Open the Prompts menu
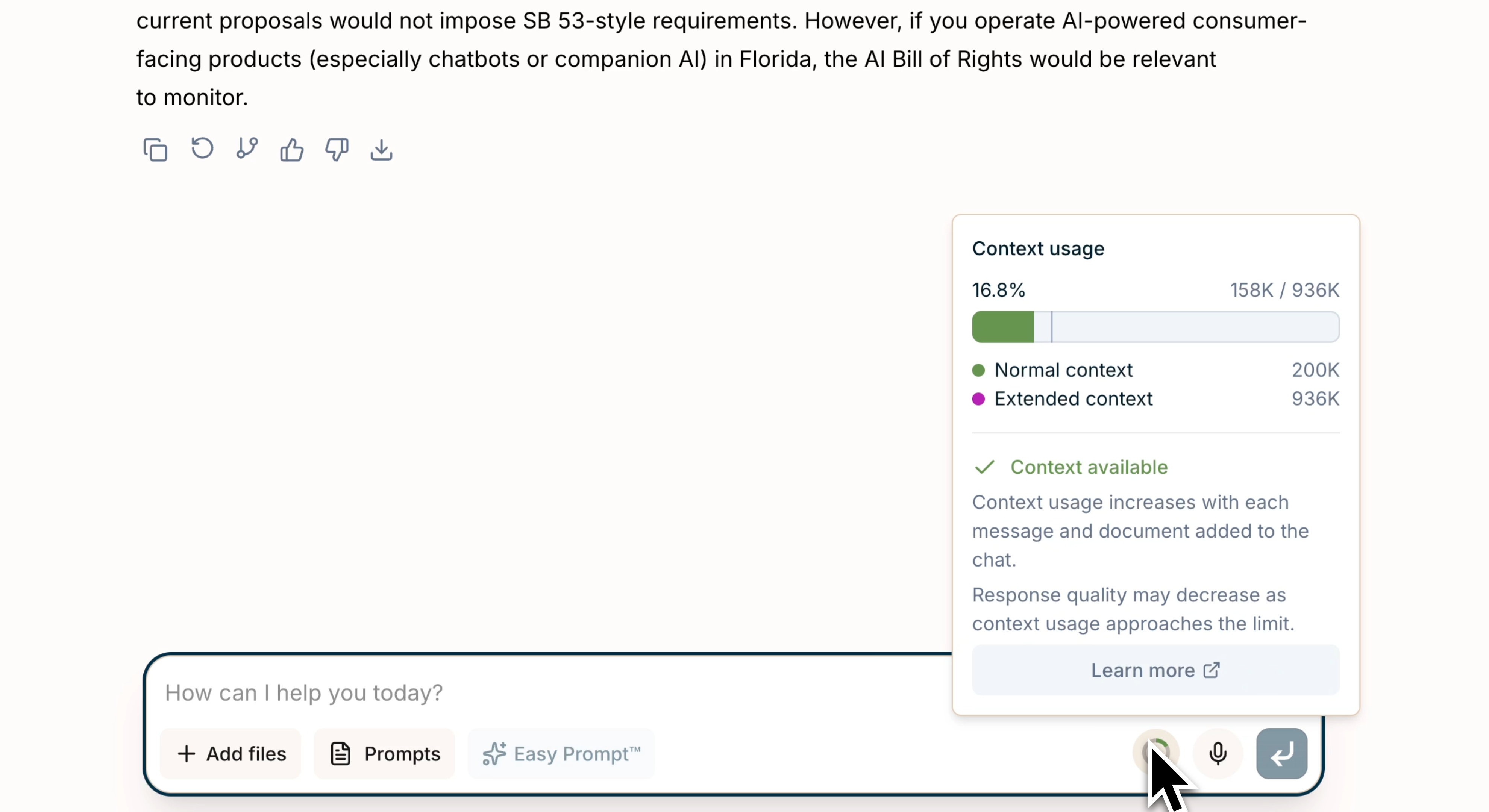Screen dimensions: 1489x812 point(385,754)
